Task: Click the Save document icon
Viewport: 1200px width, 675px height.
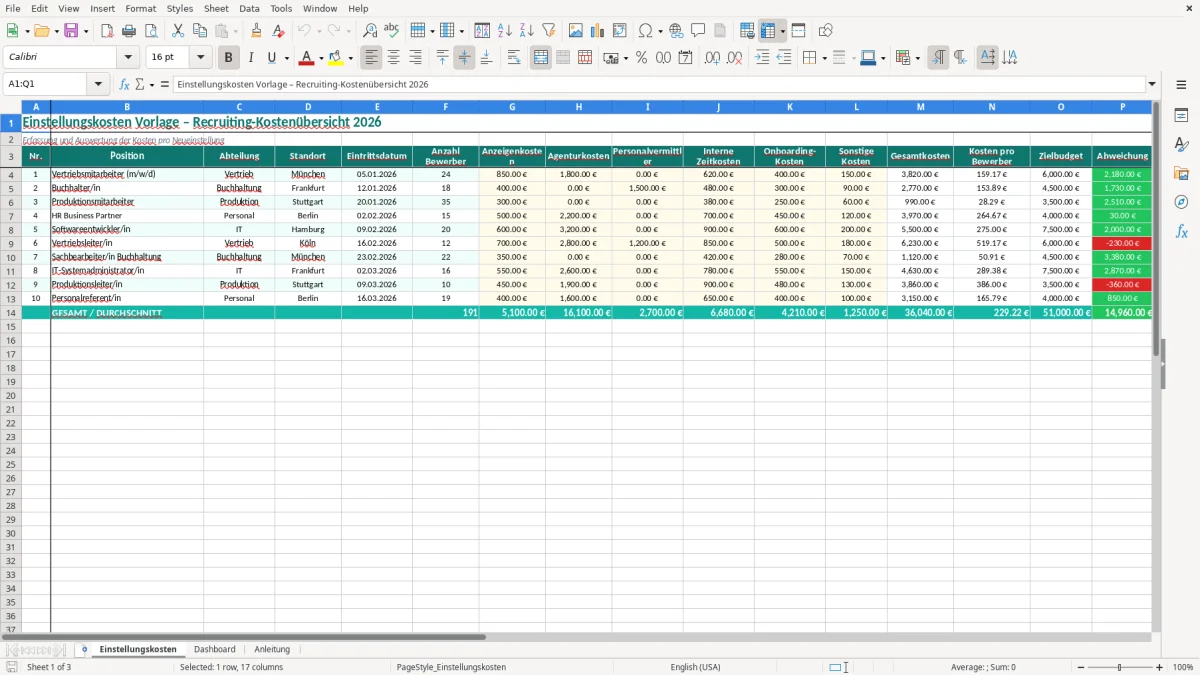Action: (71, 31)
